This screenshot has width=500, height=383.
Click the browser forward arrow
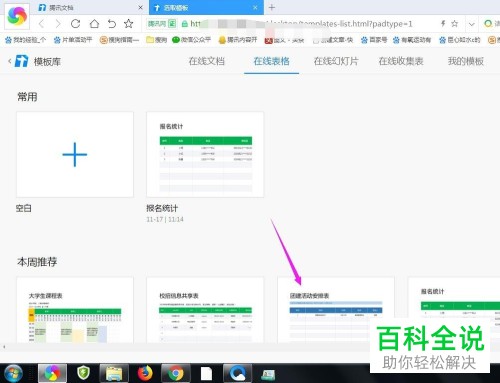tap(58, 24)
